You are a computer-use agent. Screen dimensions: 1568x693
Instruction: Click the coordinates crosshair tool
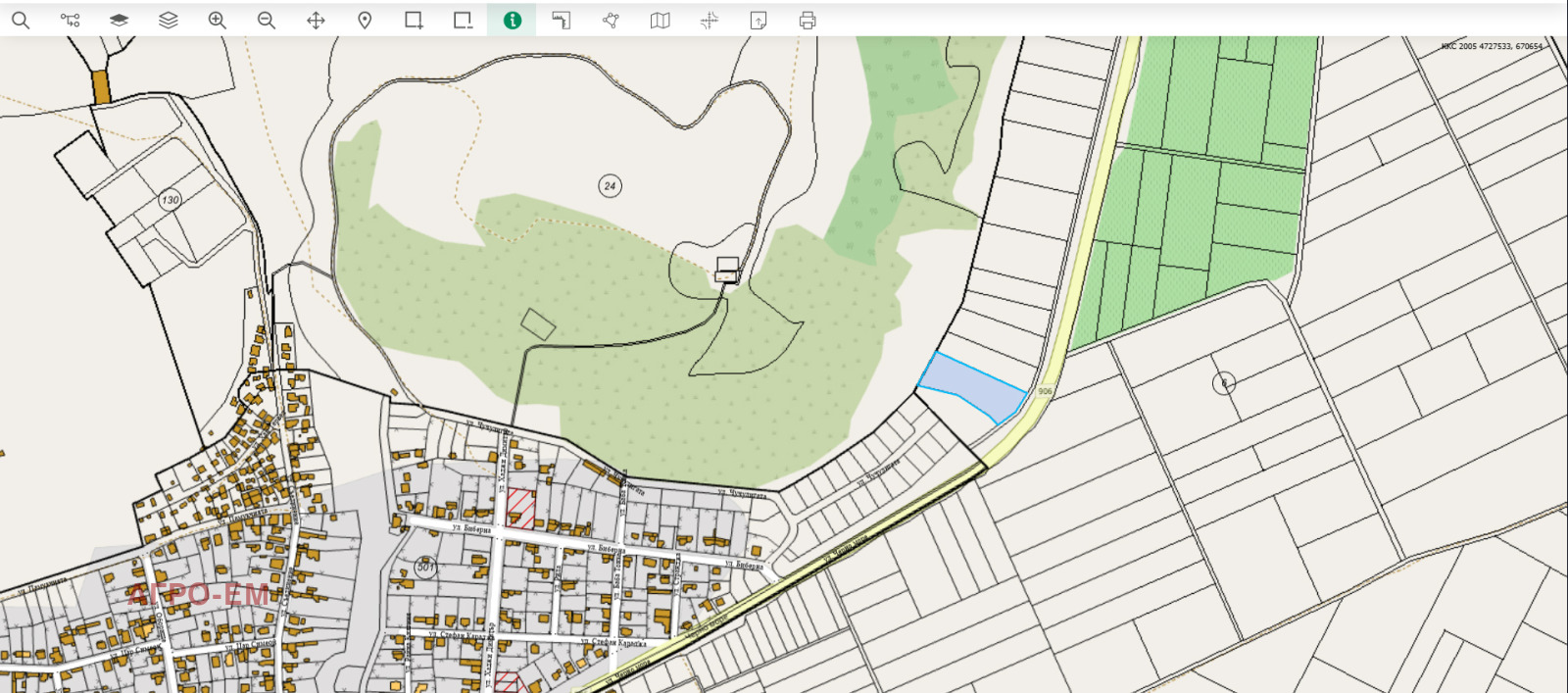[x=710, y=20]
